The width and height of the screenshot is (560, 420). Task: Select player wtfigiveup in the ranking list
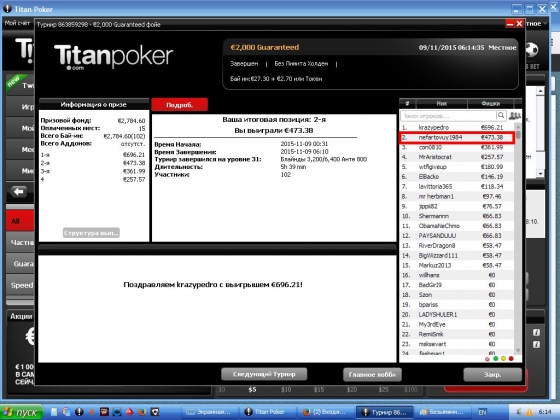(x=457, y=167)
